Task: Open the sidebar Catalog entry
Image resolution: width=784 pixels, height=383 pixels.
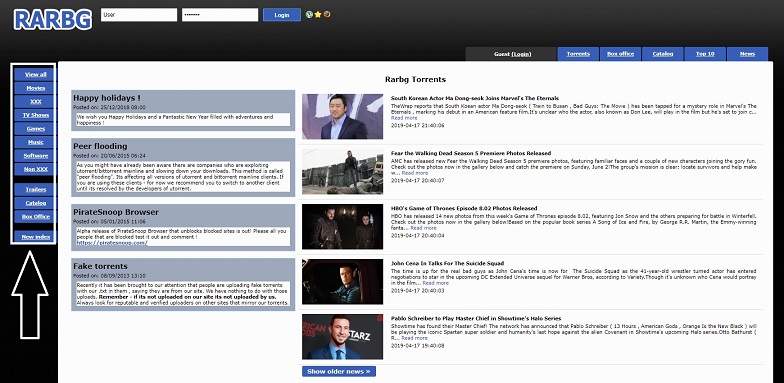Action: [36, 203]
